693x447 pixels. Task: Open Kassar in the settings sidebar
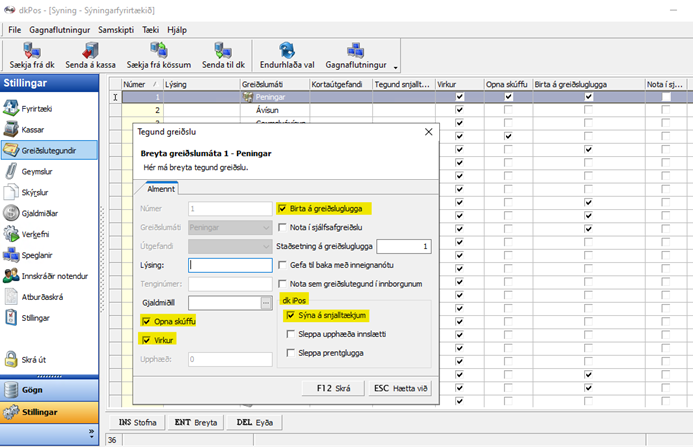pos(32,129)
